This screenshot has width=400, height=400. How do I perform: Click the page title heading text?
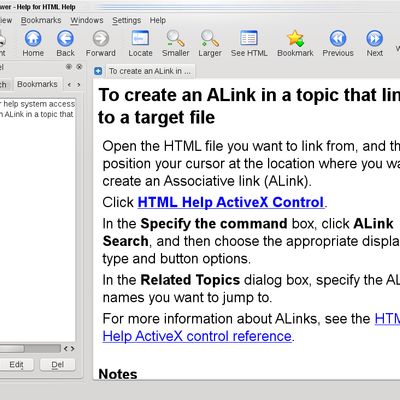pyautogui.click(x=249, y=106)
